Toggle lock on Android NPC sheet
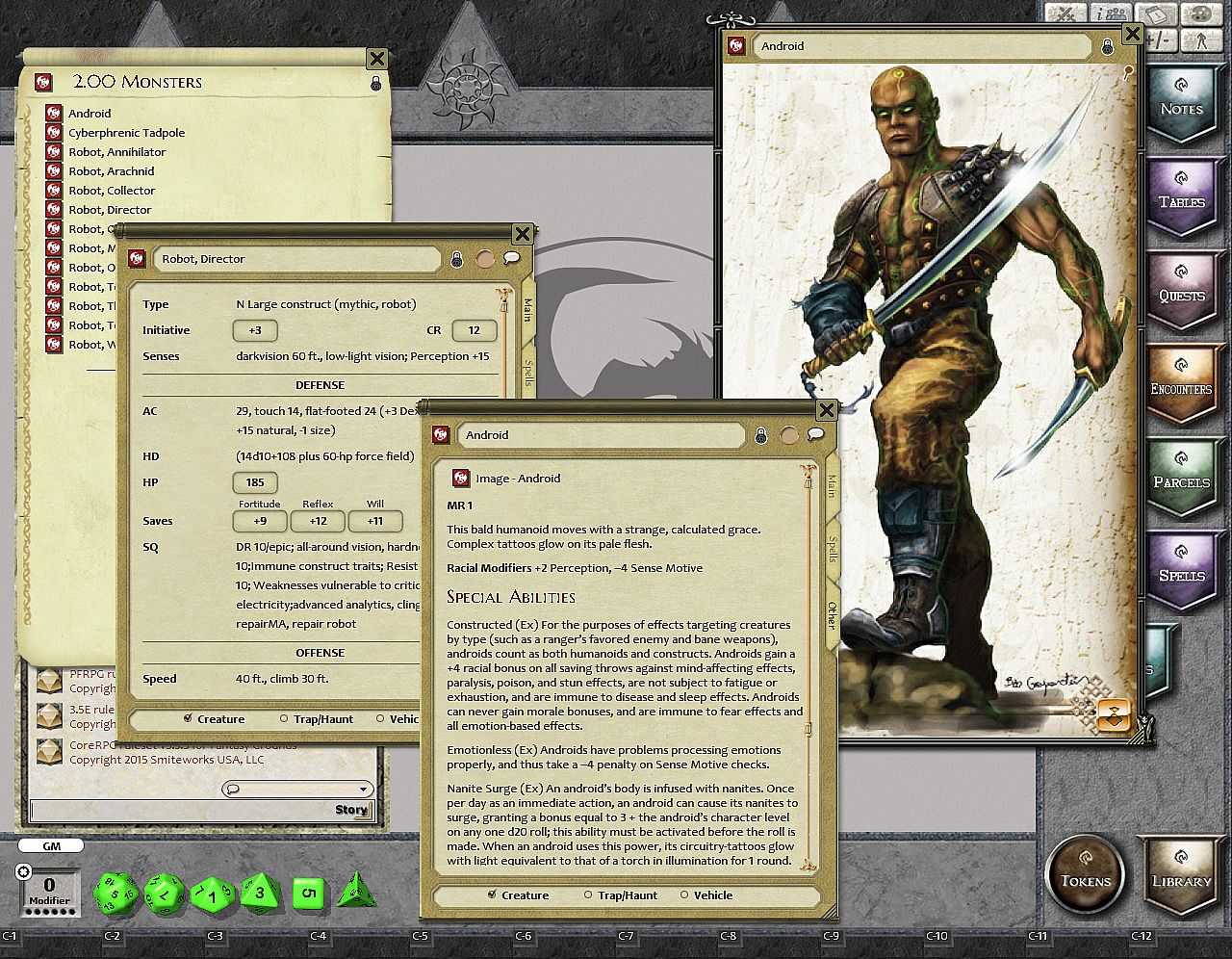1232x959 pixels. [x=760, y=435]
